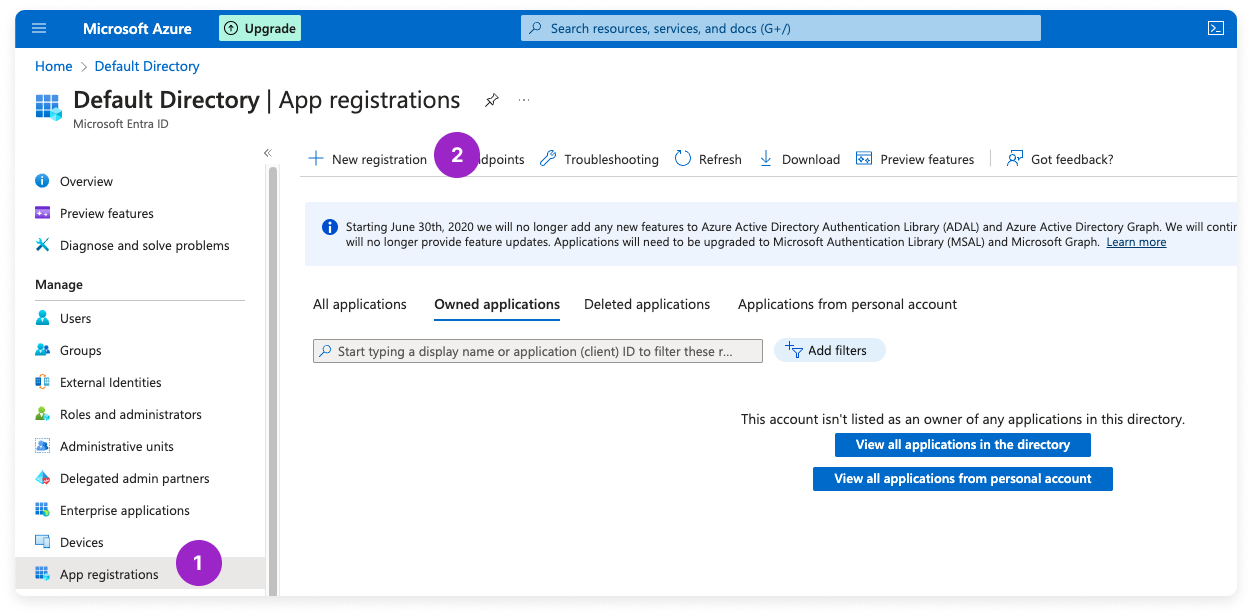Click the sidebar vertical scrollbar
The height and width of the screenshot is (616, 1252).
272,380
